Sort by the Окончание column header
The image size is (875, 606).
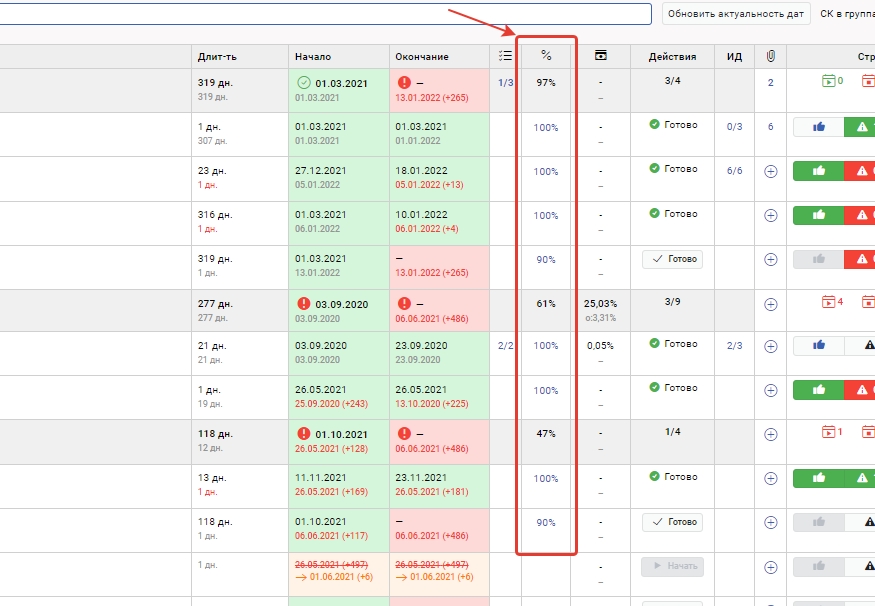click(422, 57)
